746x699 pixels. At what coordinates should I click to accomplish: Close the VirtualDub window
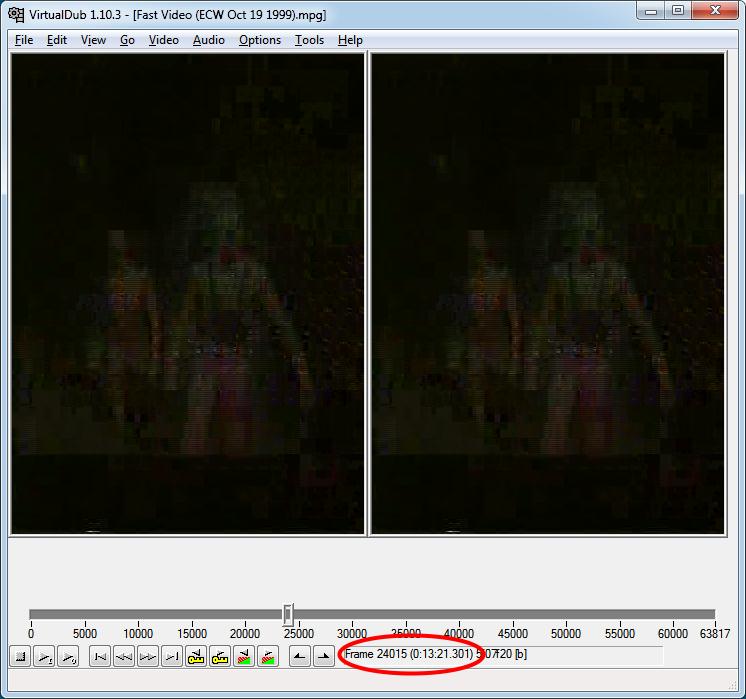click(x=715, y=10)
